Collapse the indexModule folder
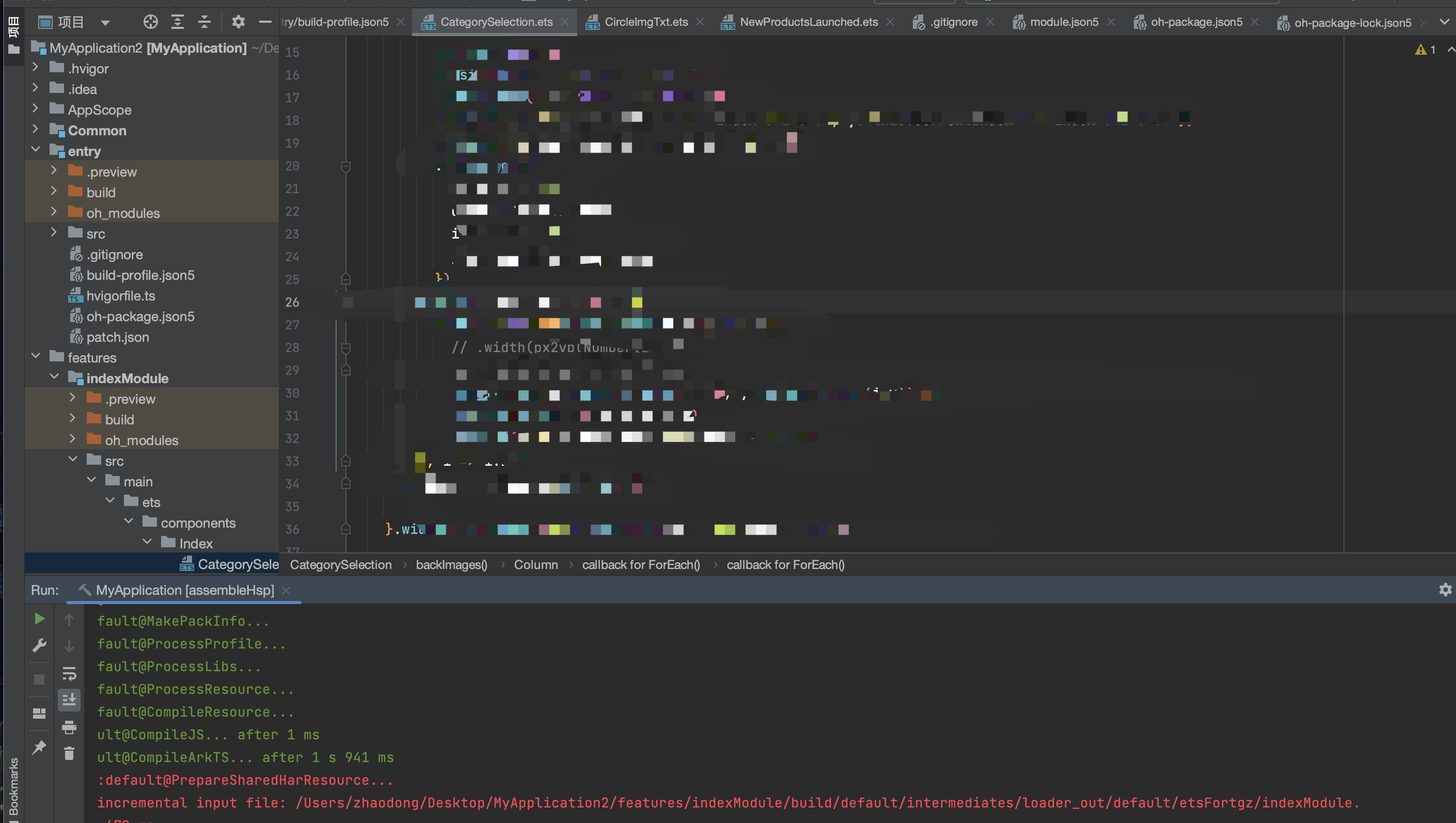The width and height of the screenshot is (1456, 823). click(54, 377)
